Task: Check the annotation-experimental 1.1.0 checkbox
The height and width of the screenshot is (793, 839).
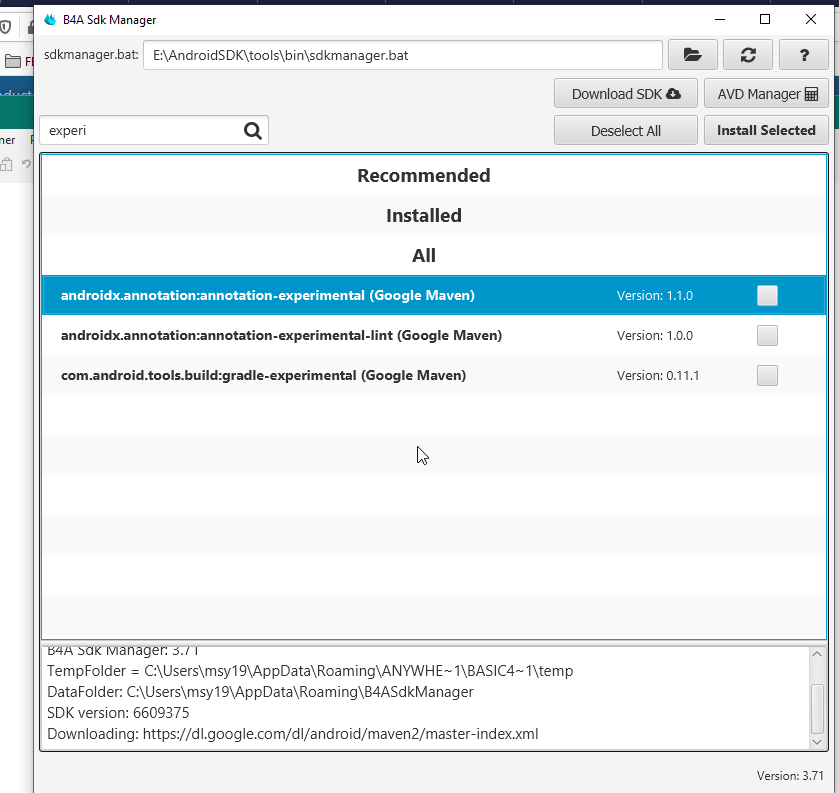Action: point(767,295)
